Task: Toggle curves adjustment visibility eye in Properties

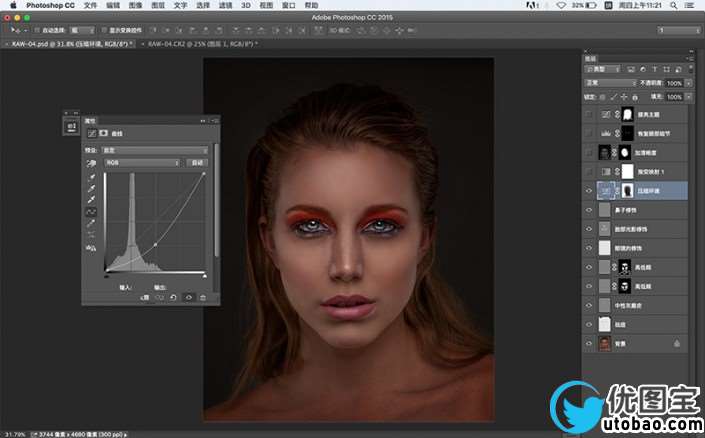Action: click(x=188, y=297)
